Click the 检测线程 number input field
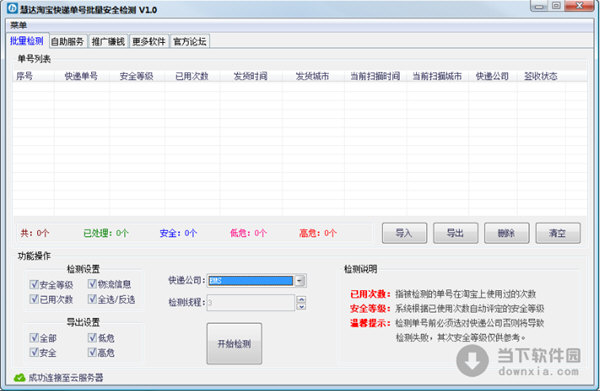The image size is (600, 391). click(251, 303)
